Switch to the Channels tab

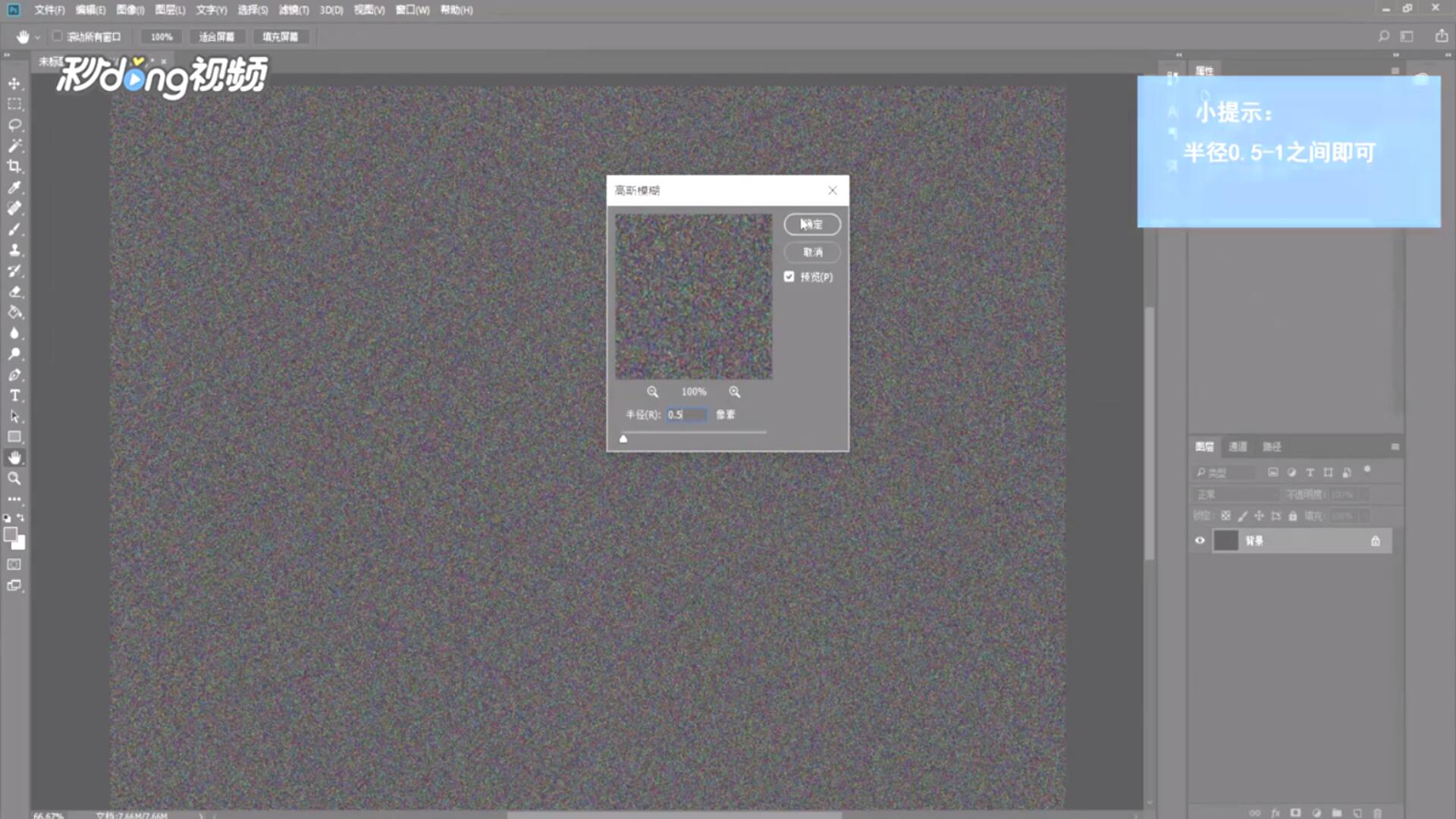tap(1238, 447)
